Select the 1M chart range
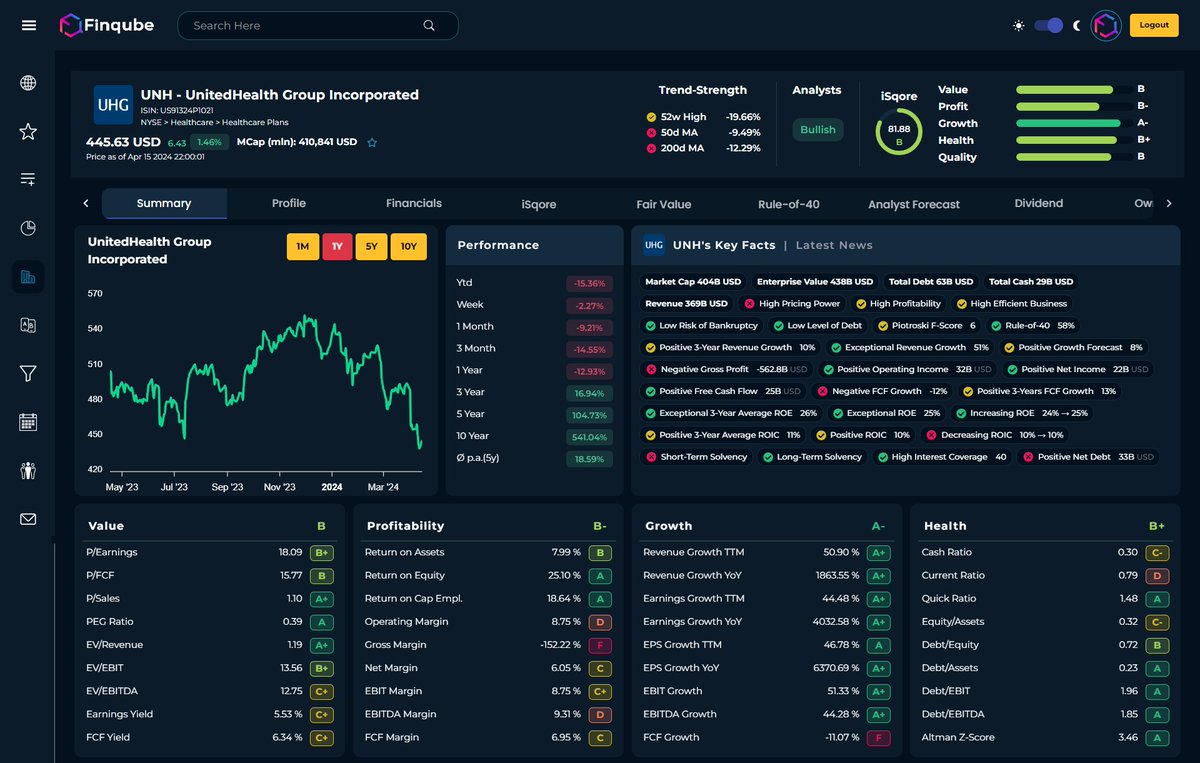This screenshot has height=763, width=1200. point(302,247)
